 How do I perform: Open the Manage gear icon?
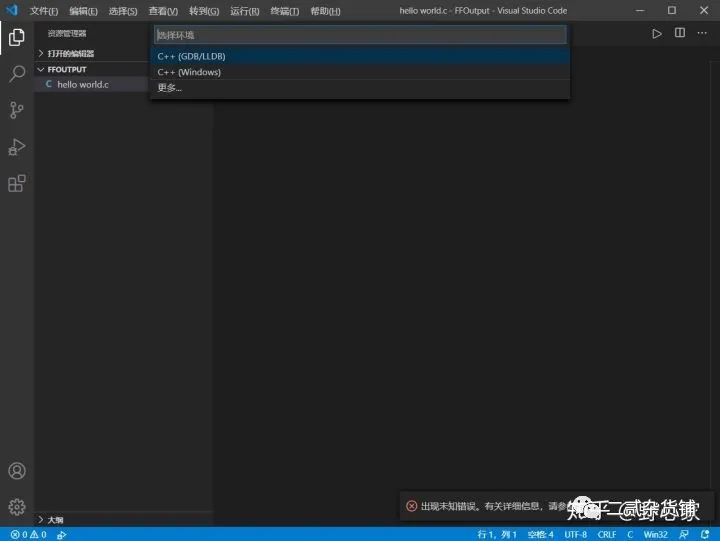tap(17, 507)
